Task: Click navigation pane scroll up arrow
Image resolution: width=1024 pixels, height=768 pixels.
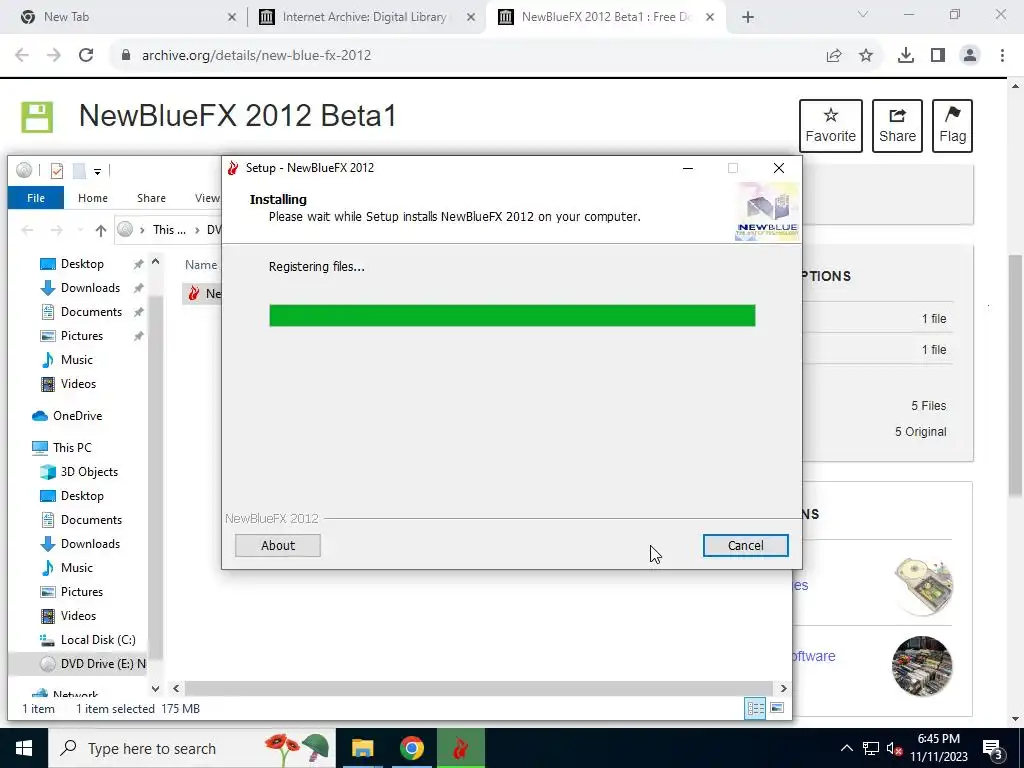Action: 155,262
